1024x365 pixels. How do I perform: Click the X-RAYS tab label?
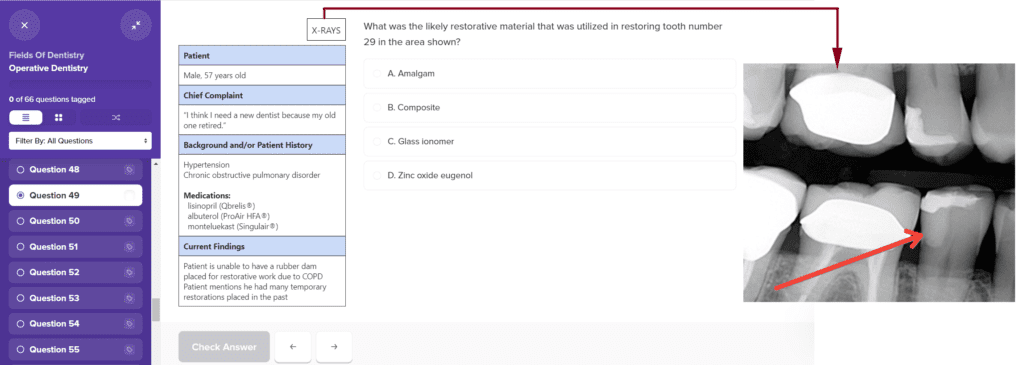click(326, 30)
